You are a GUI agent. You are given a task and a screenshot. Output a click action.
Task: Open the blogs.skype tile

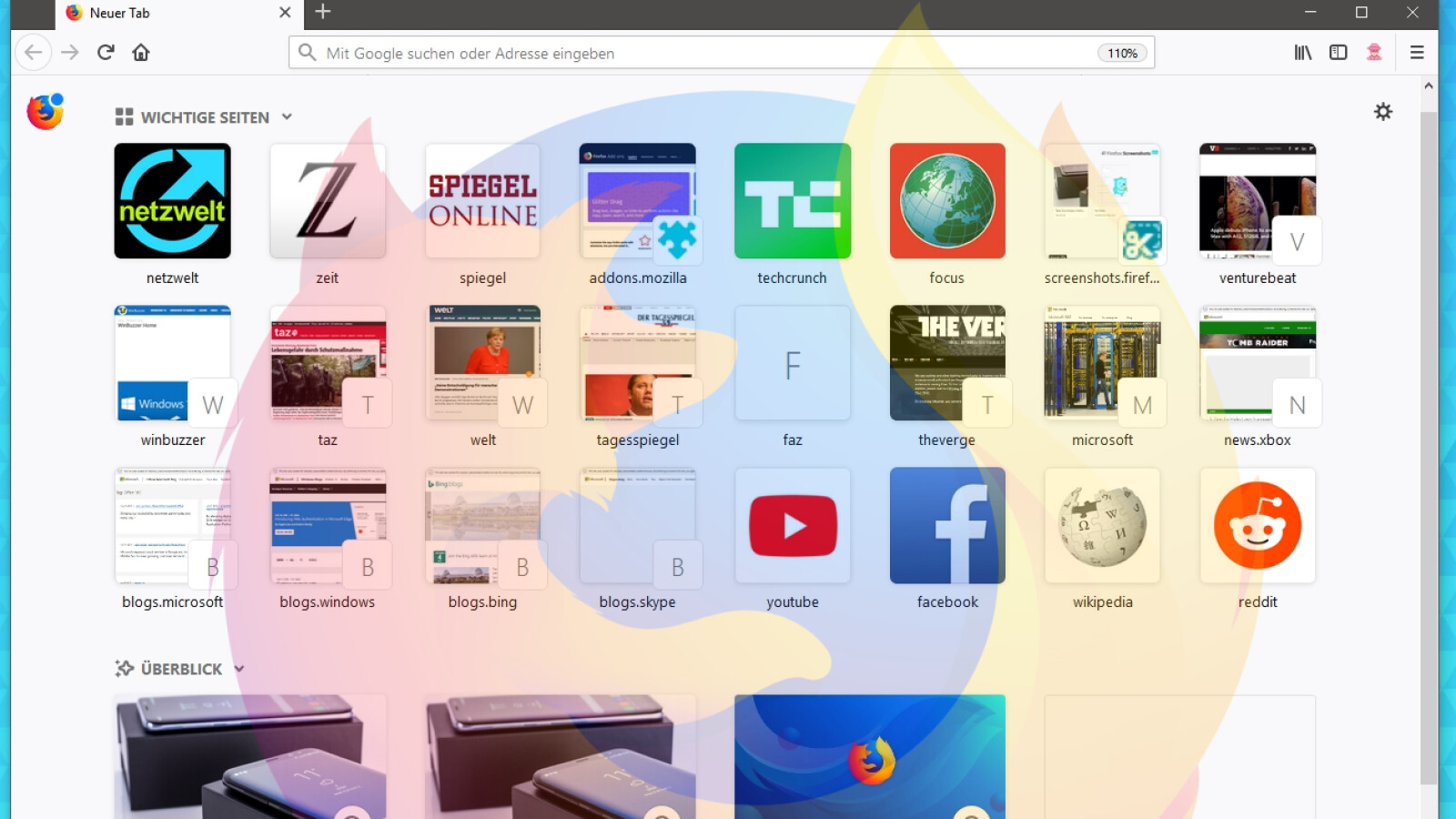[638, 525]
